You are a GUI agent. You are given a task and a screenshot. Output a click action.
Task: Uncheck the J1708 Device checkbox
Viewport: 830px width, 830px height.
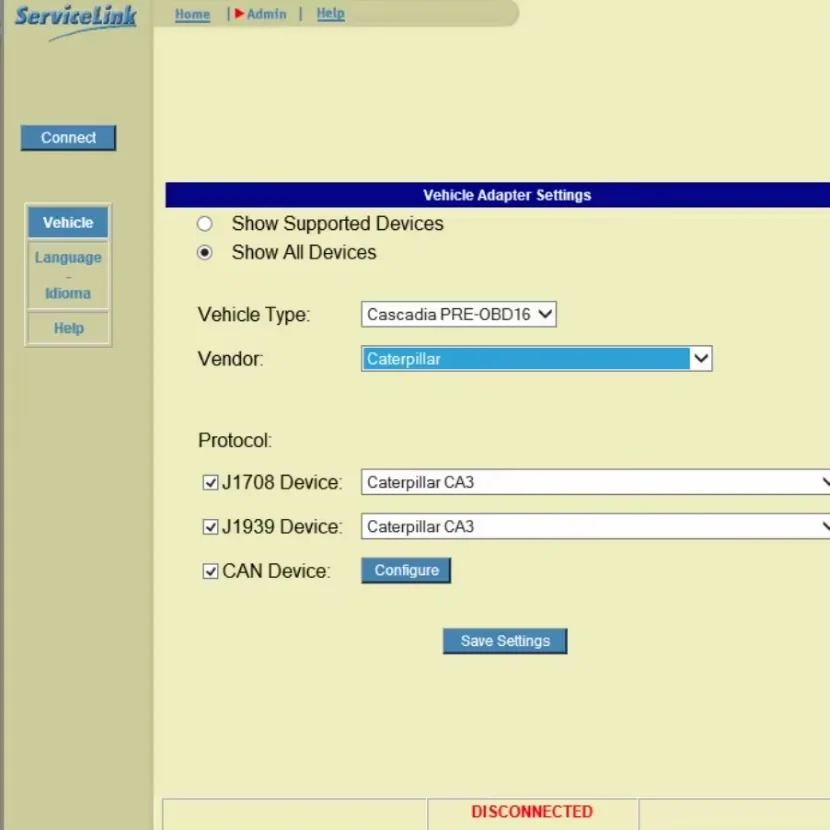click(x=210, y=483)
